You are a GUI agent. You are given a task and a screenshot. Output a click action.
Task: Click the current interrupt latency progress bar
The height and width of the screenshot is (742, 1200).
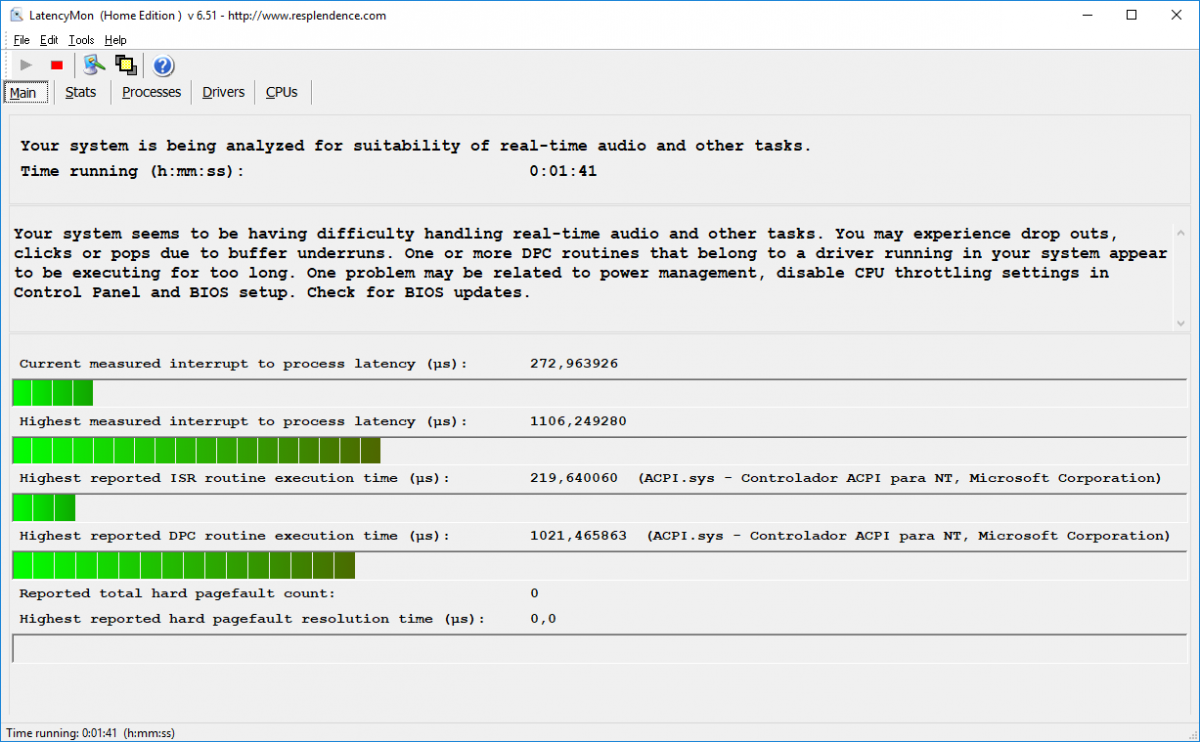pos(599,392)
